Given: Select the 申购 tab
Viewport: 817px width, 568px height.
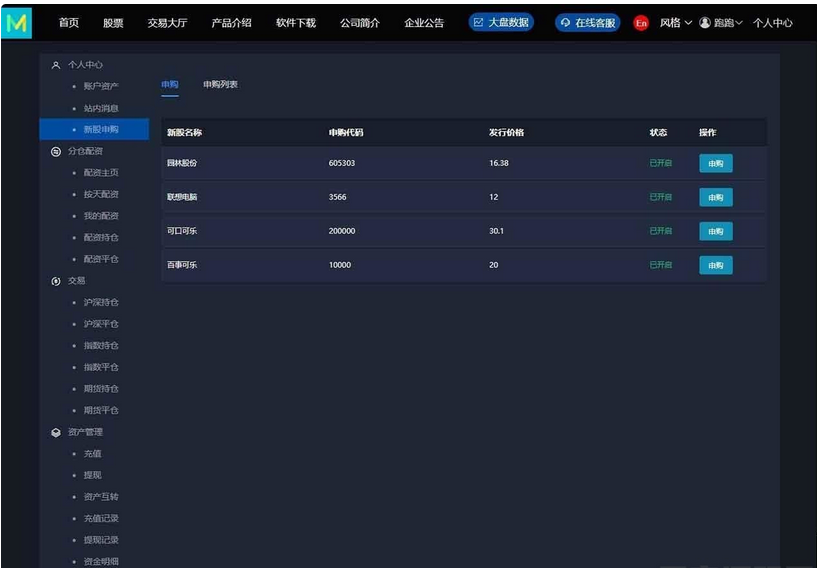Looking at the screenshot, I should pos(170,84).
